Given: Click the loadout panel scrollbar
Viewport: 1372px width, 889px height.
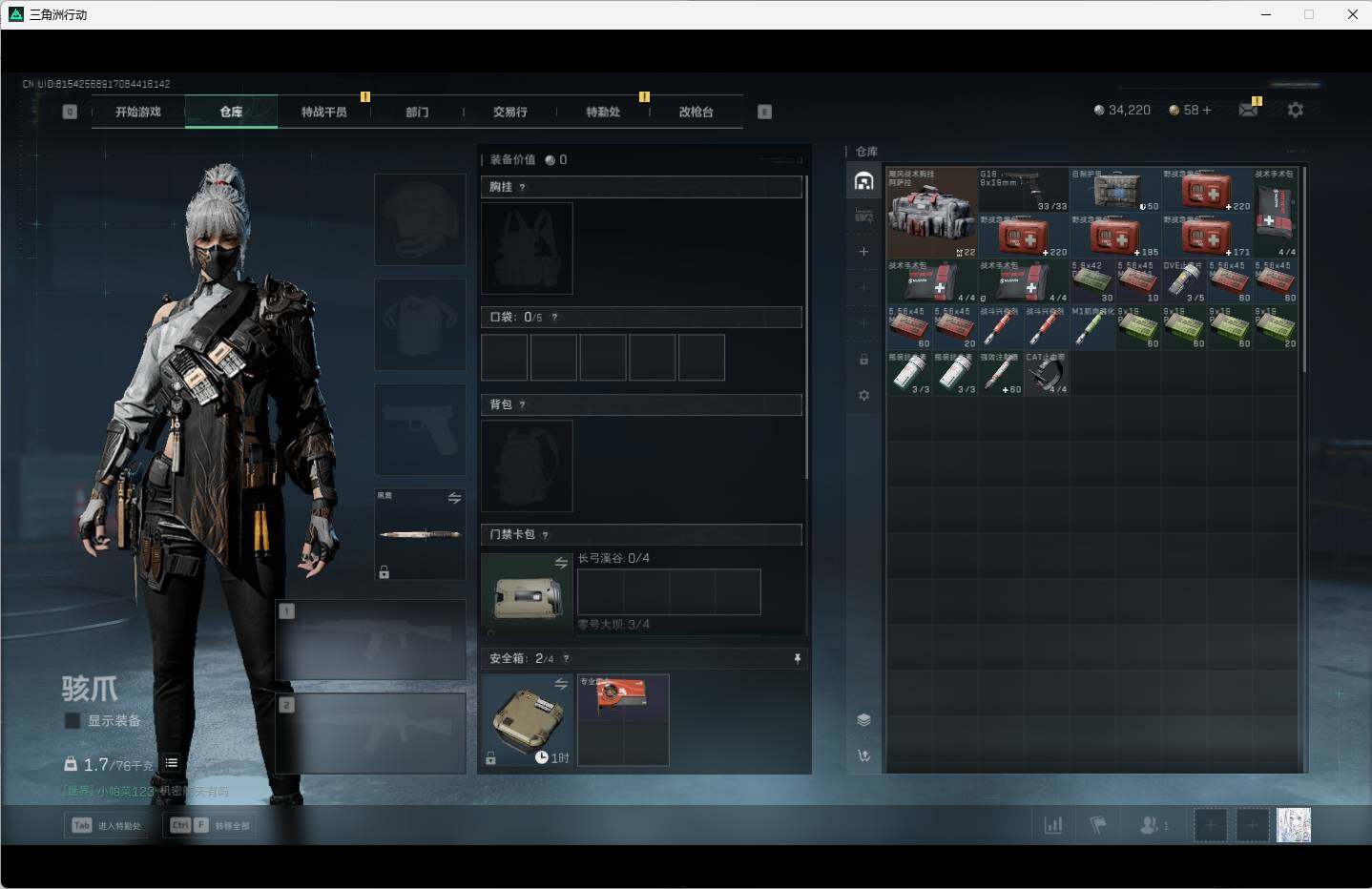Looking at the screenshot, I should (x=806, y=326).
